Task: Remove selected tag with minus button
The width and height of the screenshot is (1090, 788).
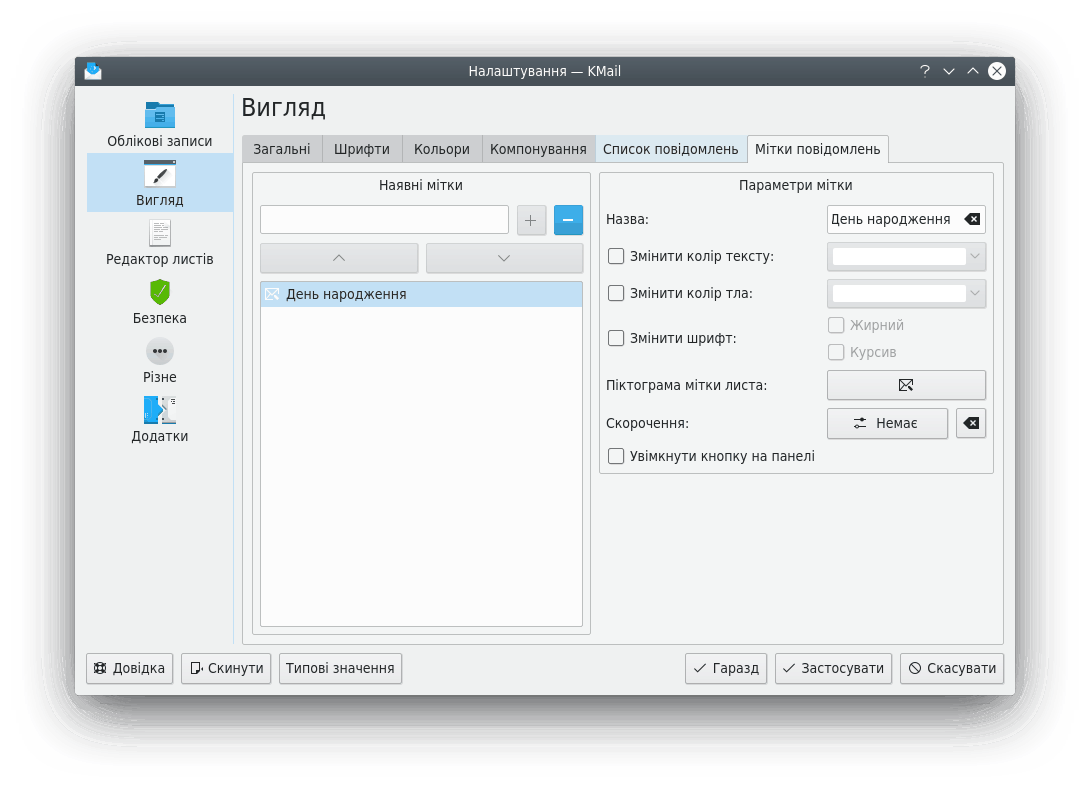Action: point(568,220)
